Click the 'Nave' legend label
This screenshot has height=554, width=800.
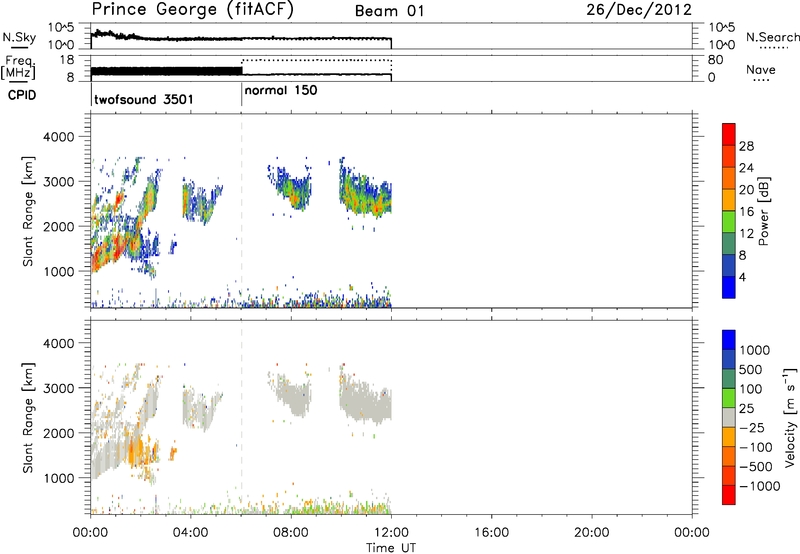coord(761,69)
